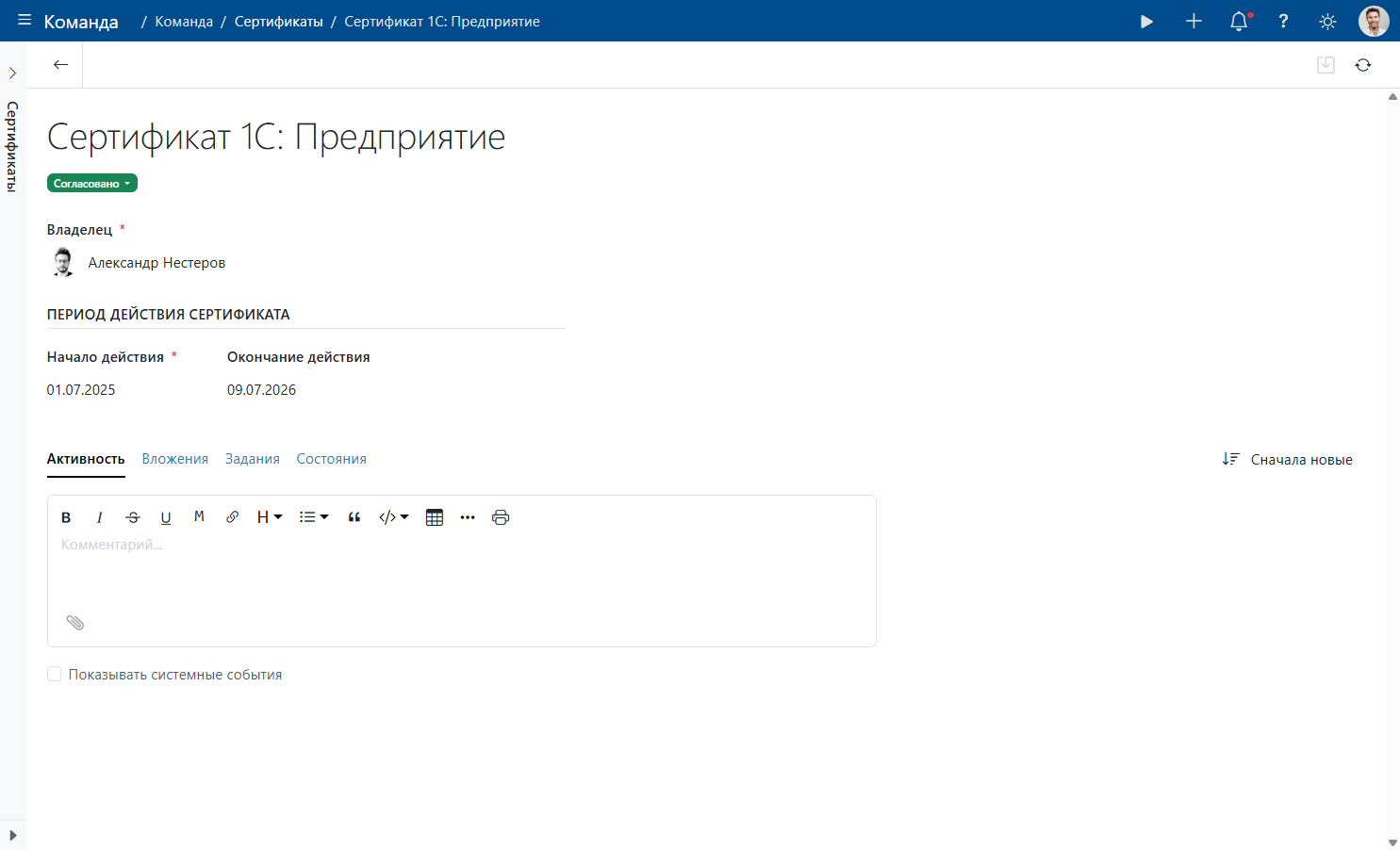Change sort order Сначала новые

[1288, 459]
